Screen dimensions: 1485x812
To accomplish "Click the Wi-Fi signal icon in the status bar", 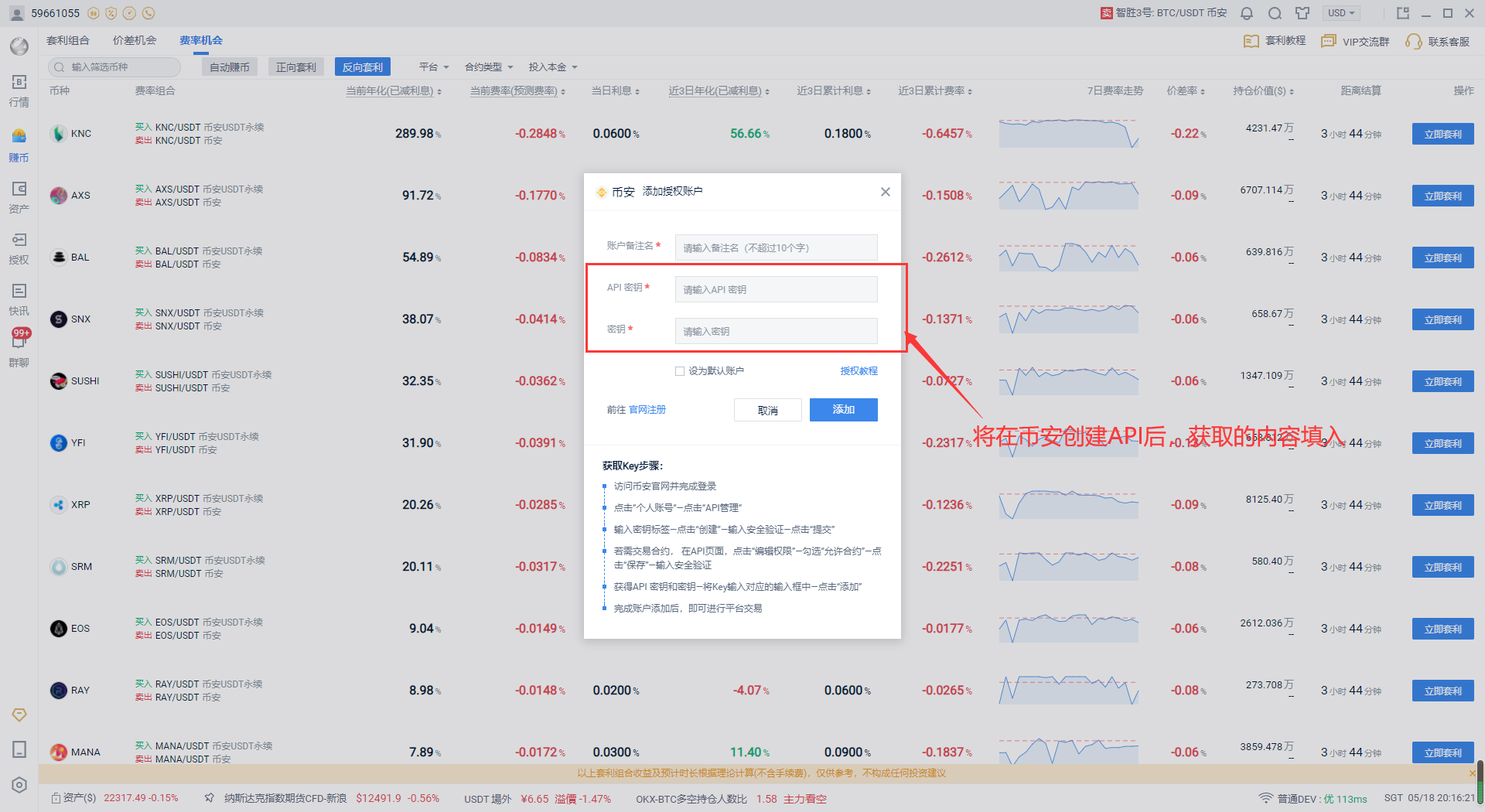I will click(x=1265, y=798).
